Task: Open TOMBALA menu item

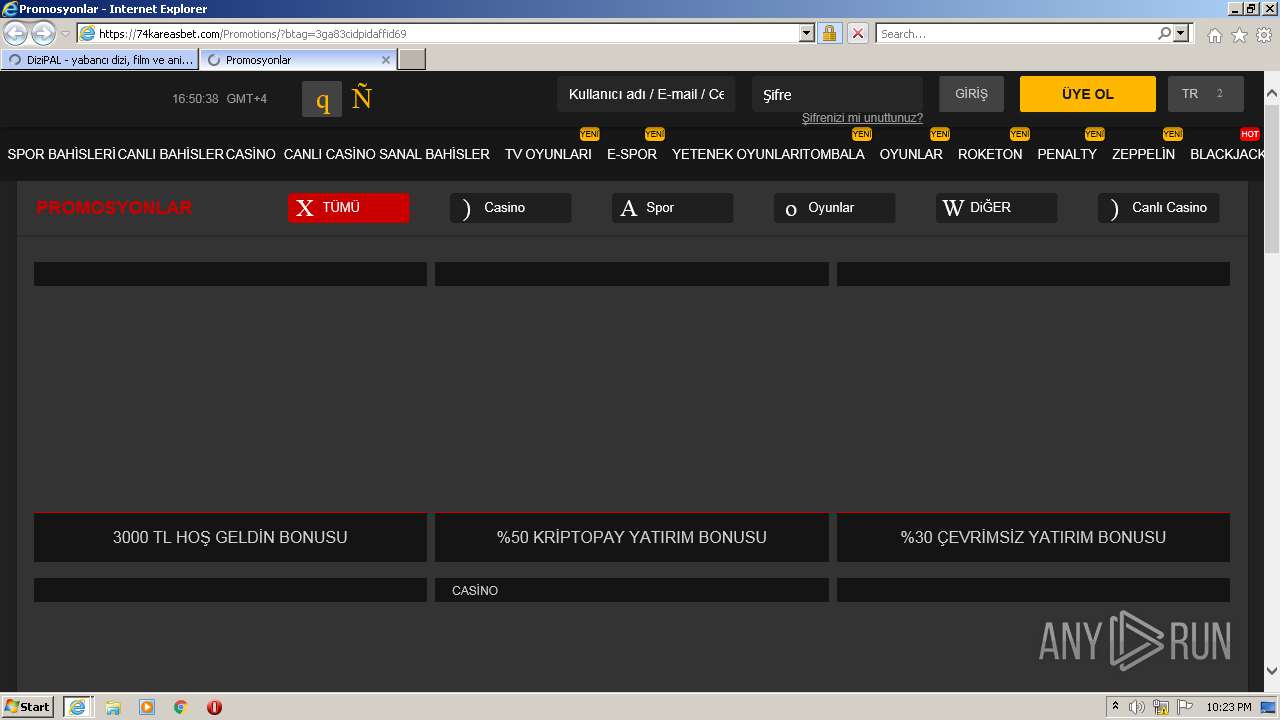Action: pos(833,154)
